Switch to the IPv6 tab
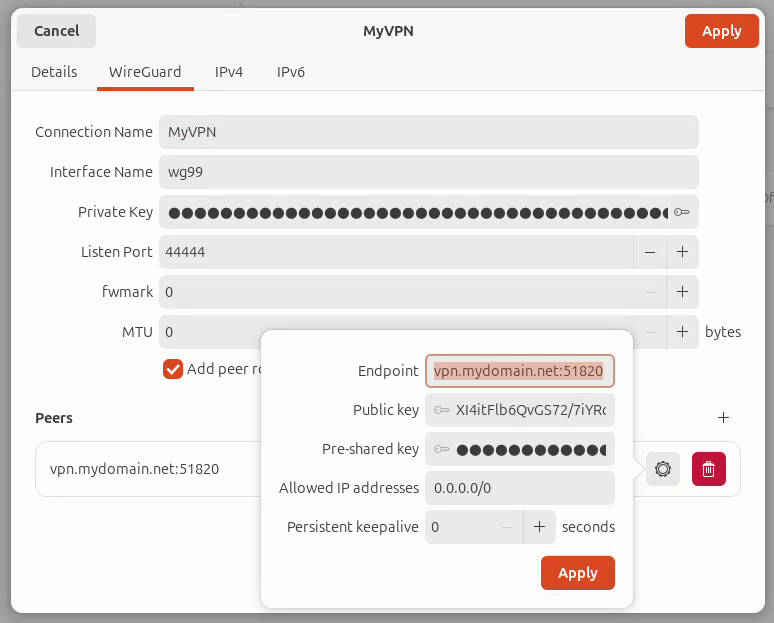This screenshot has width=774, height=623. (291, 72)
